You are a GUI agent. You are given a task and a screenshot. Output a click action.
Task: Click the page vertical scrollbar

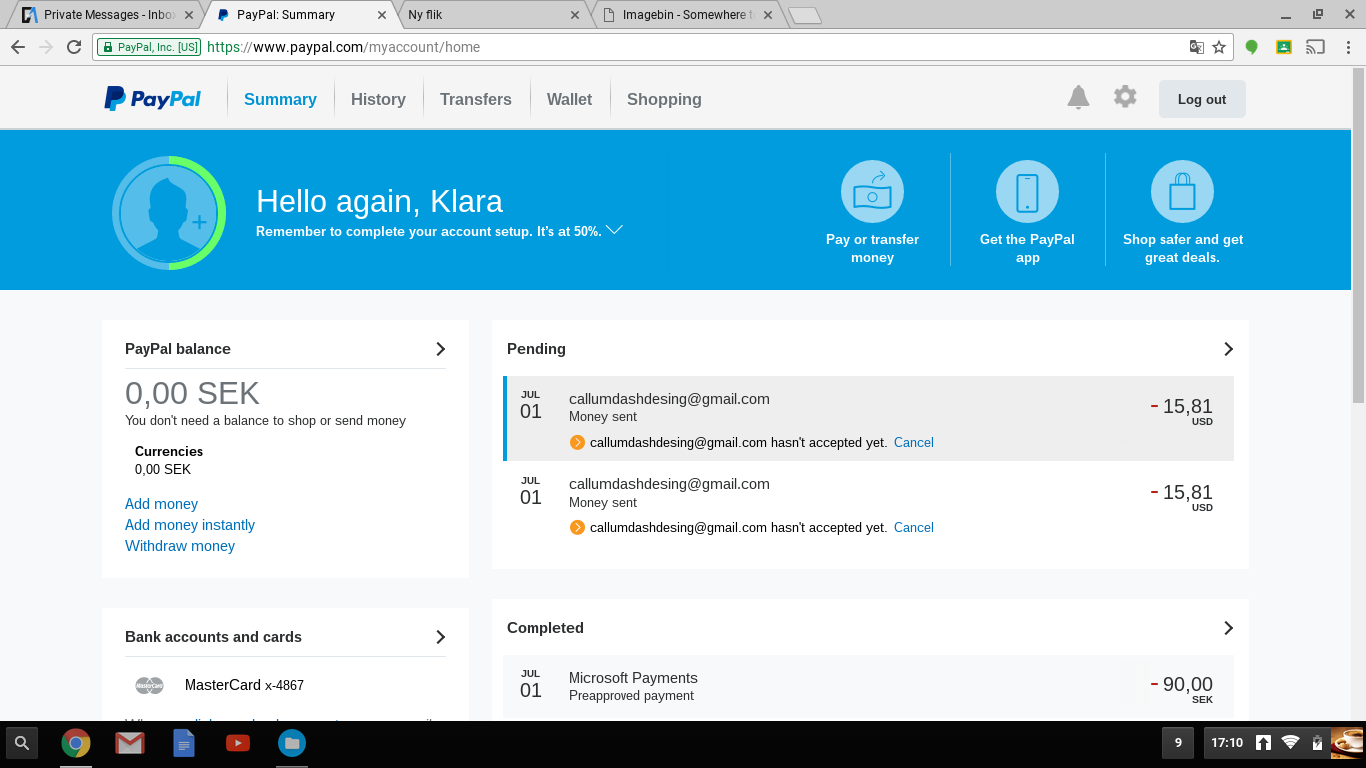coord(1358,235)
